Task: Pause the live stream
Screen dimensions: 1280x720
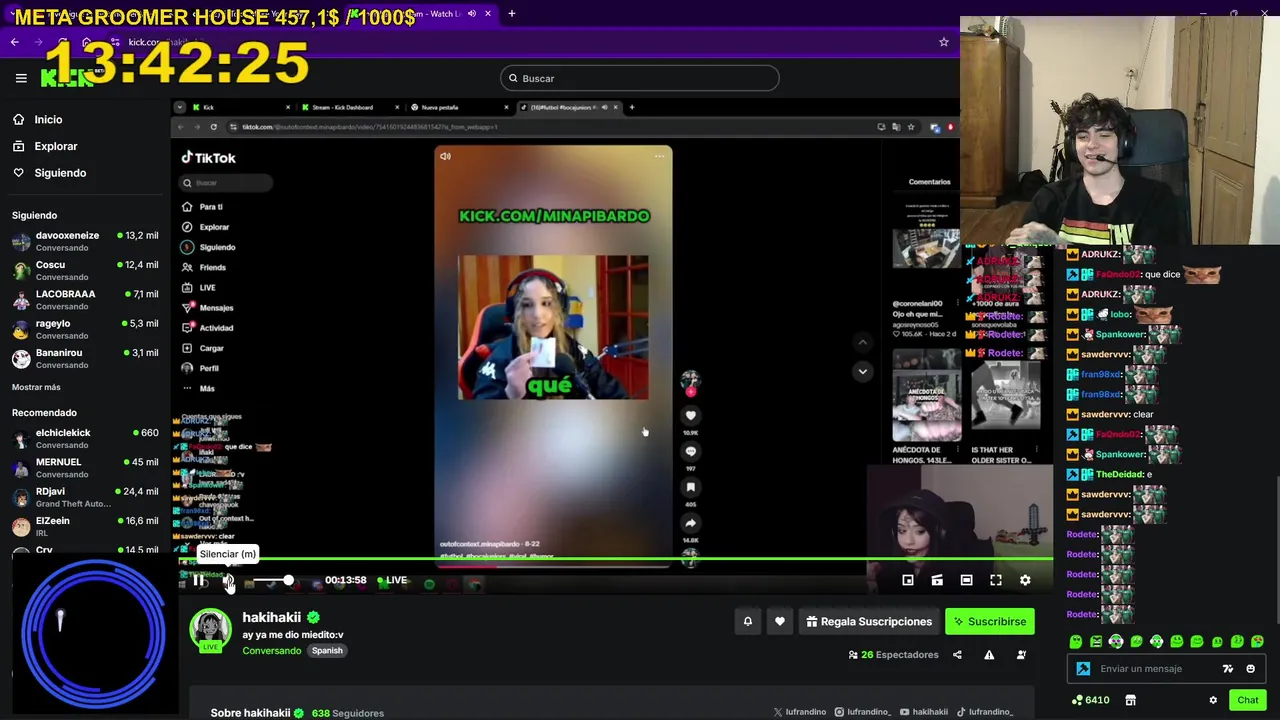Action: (199, 580)
